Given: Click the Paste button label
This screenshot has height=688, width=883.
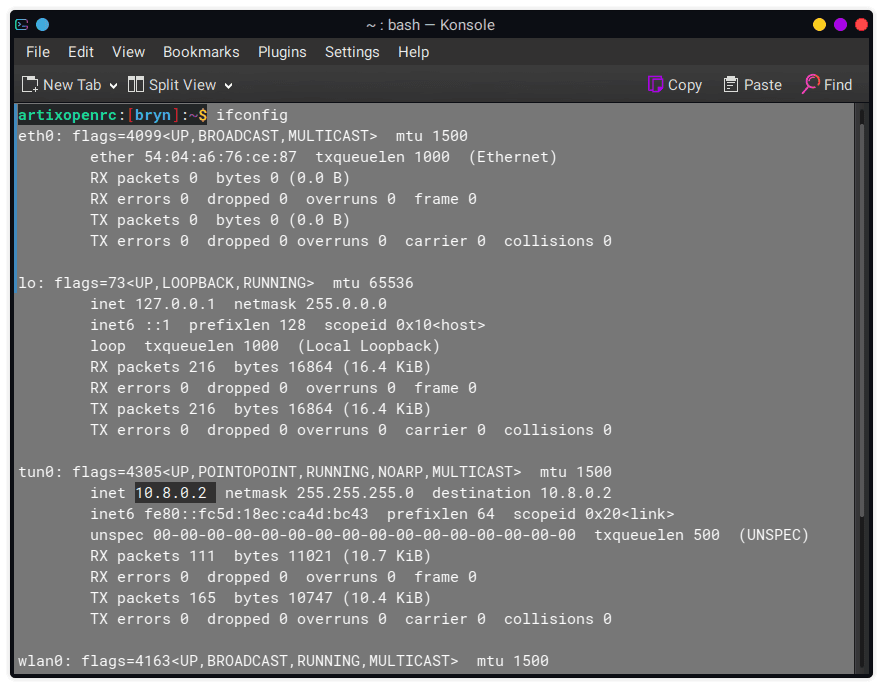Looking at the screenshot, I should tap(762, 85).
